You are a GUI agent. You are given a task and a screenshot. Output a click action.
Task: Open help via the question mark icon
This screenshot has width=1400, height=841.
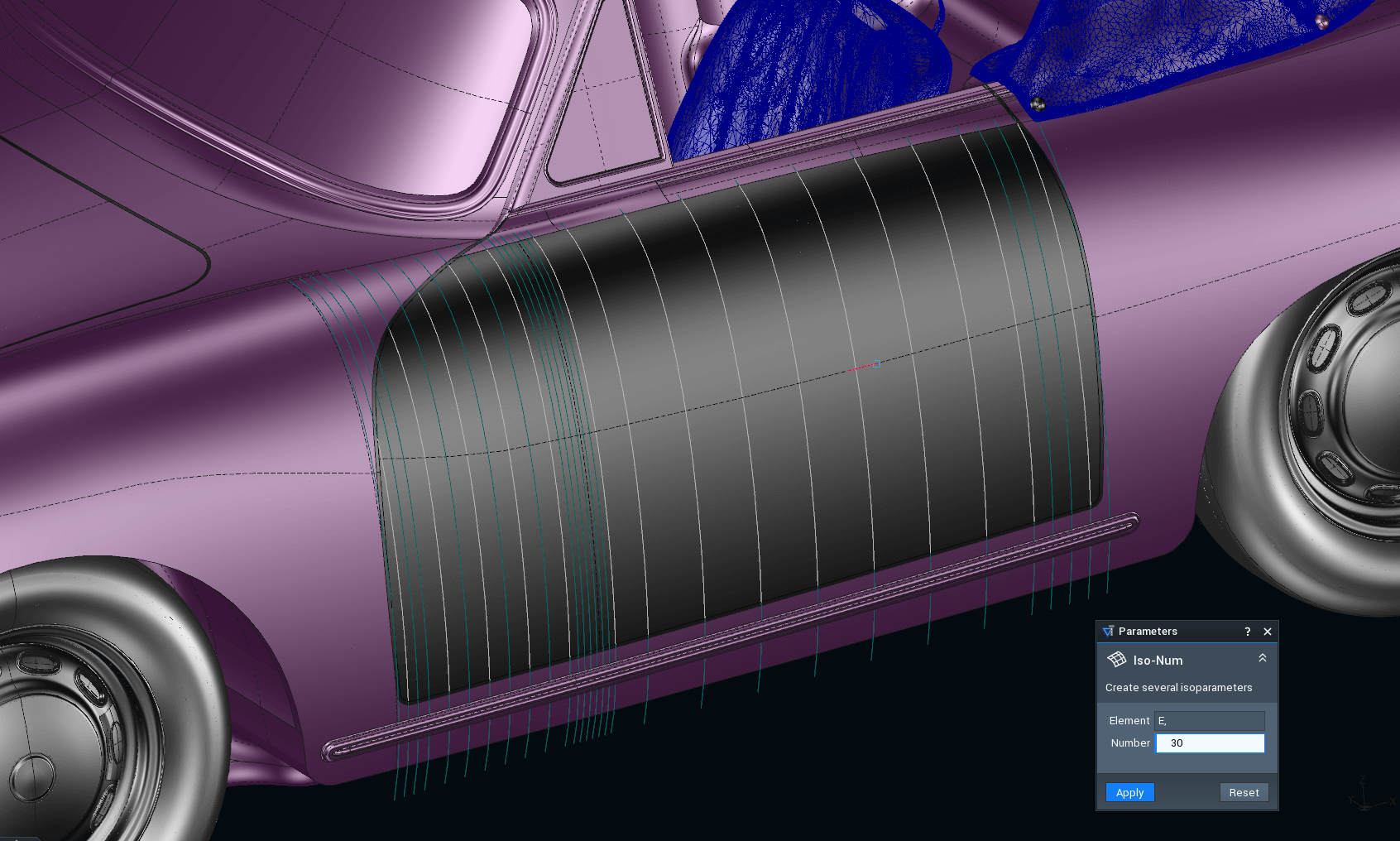tap(1247, 632)
